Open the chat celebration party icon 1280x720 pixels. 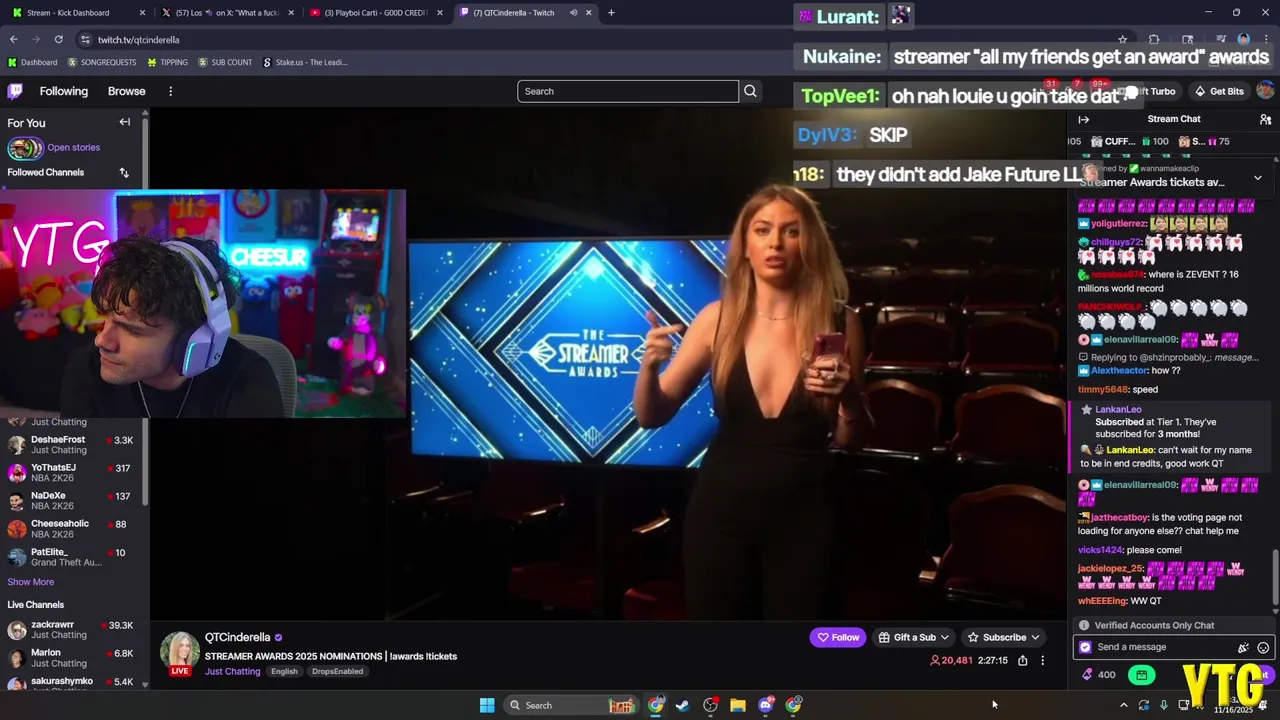pyautogui.click(x=1243, y=647)
